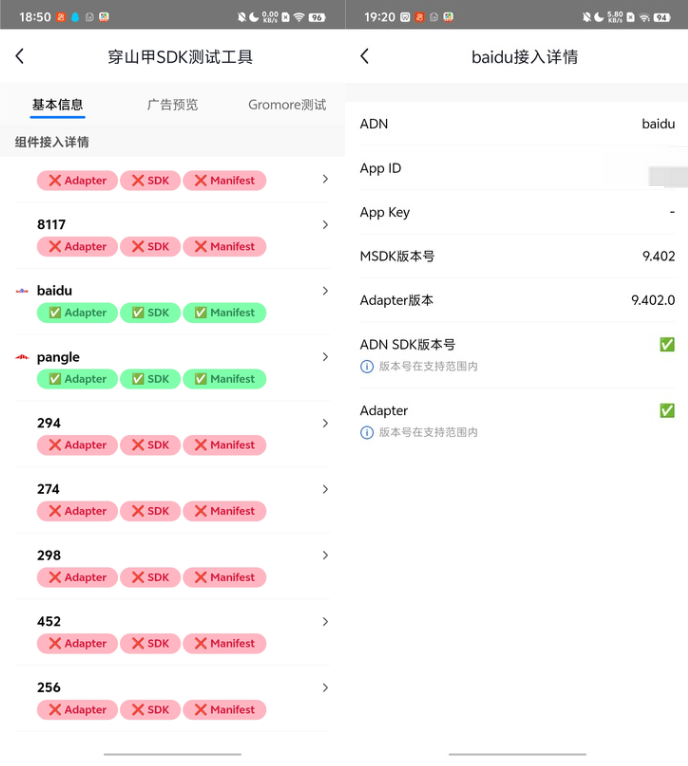This screenshot has width=688, height=766.
Task: Tap back arrow in SDK test tool header
Action: click(x=20, y=57)
